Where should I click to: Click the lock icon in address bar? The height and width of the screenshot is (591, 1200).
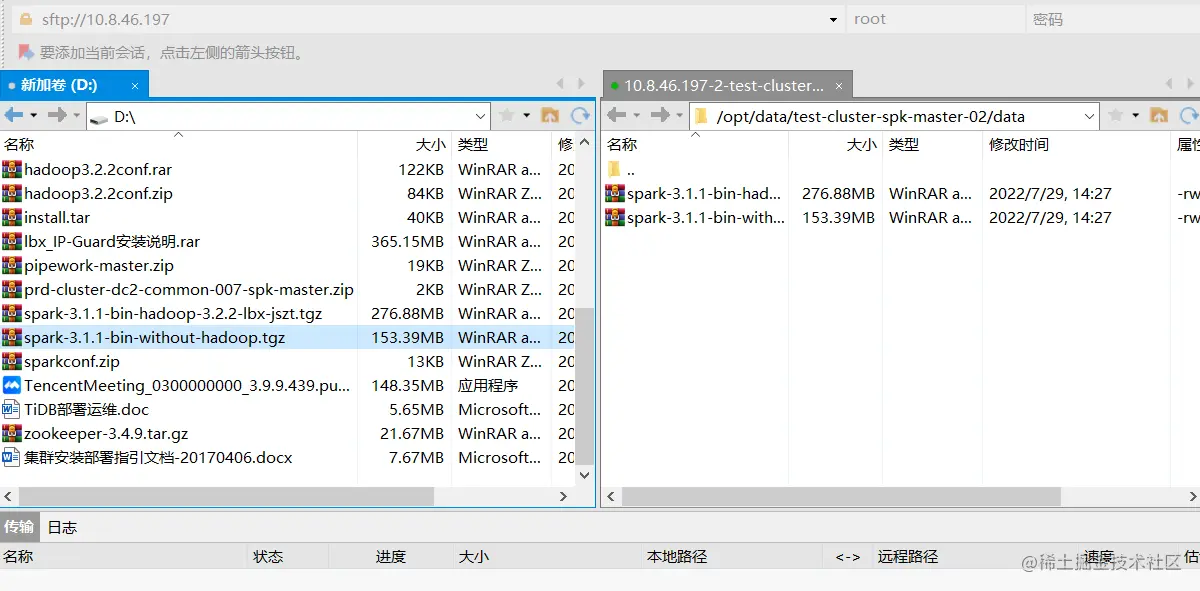pos(26,19)
